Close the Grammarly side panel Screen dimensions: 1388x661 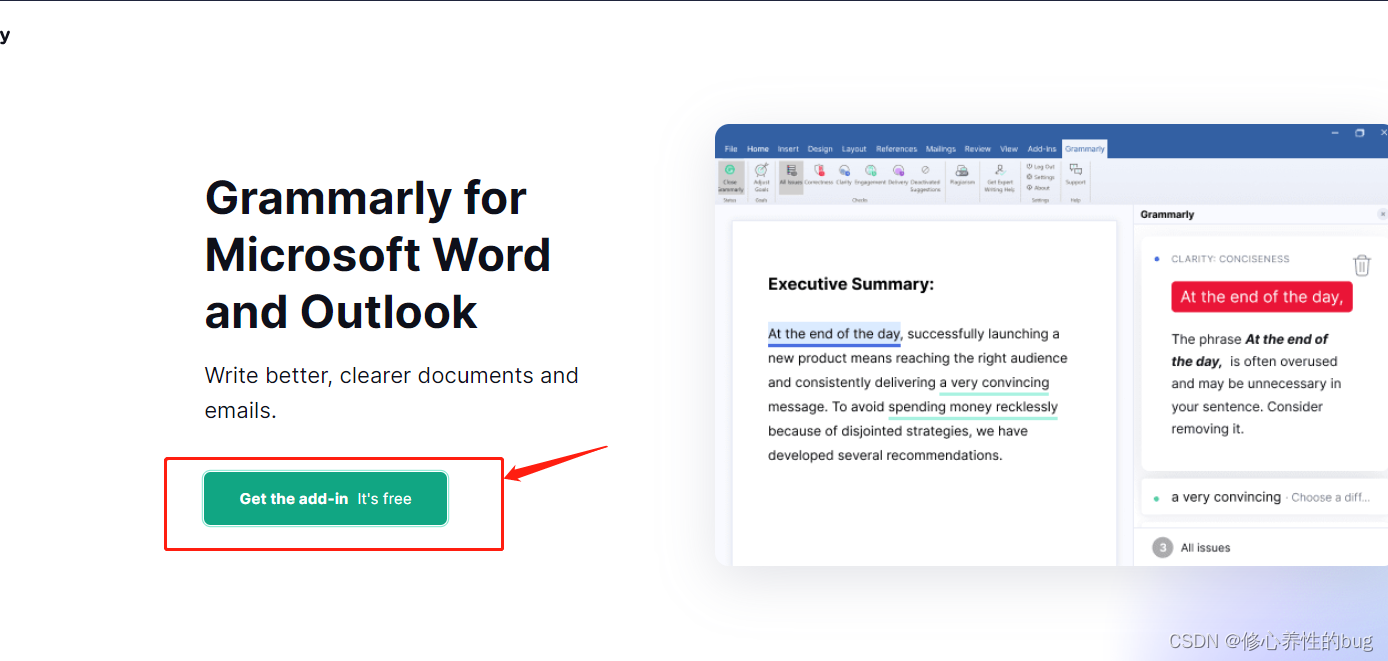click(1383, 214)
